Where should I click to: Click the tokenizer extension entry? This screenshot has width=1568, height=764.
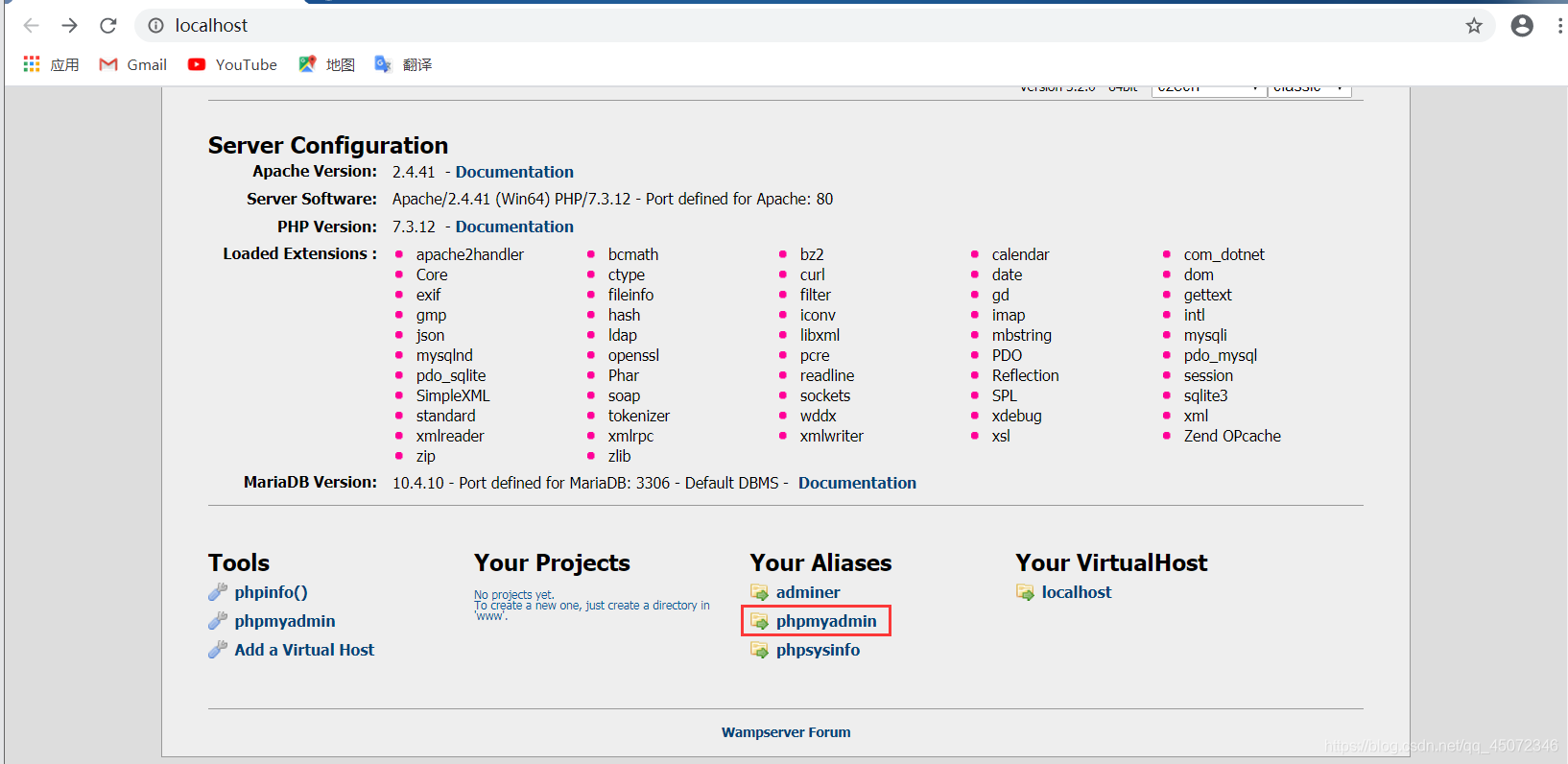tap(639, 416)
